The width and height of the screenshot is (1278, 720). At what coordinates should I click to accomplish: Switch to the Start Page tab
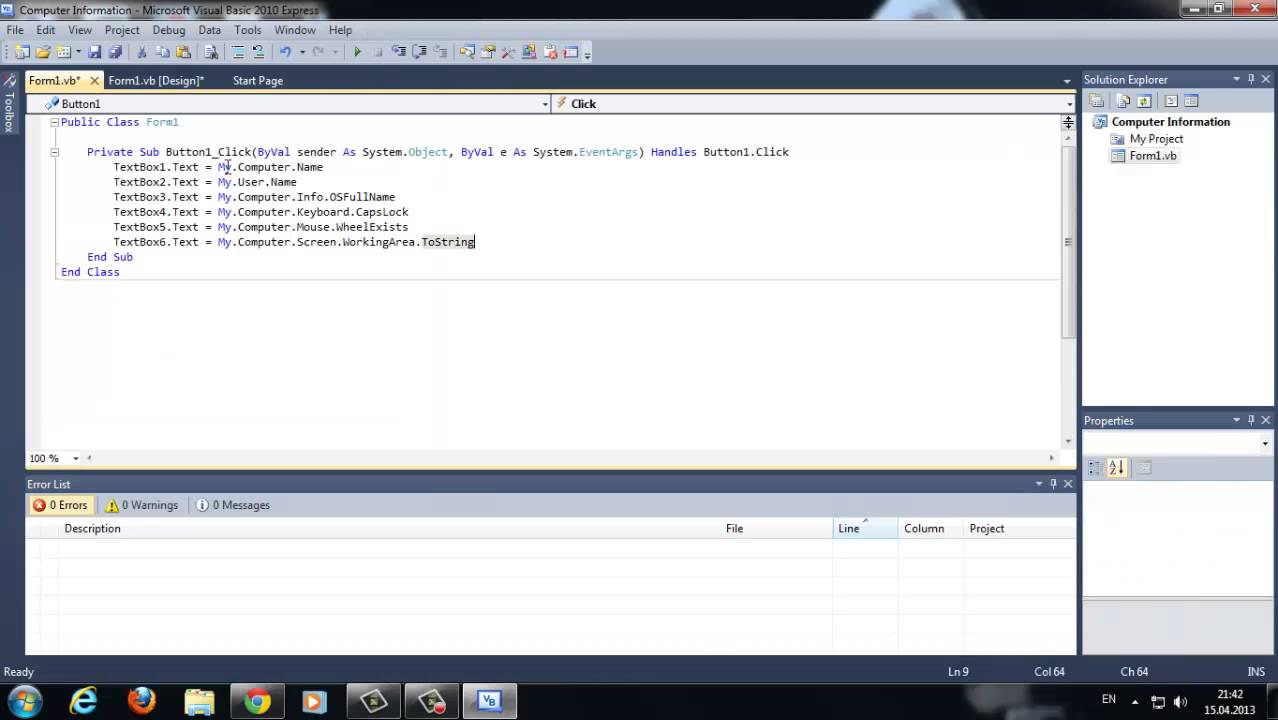[257, 80]
